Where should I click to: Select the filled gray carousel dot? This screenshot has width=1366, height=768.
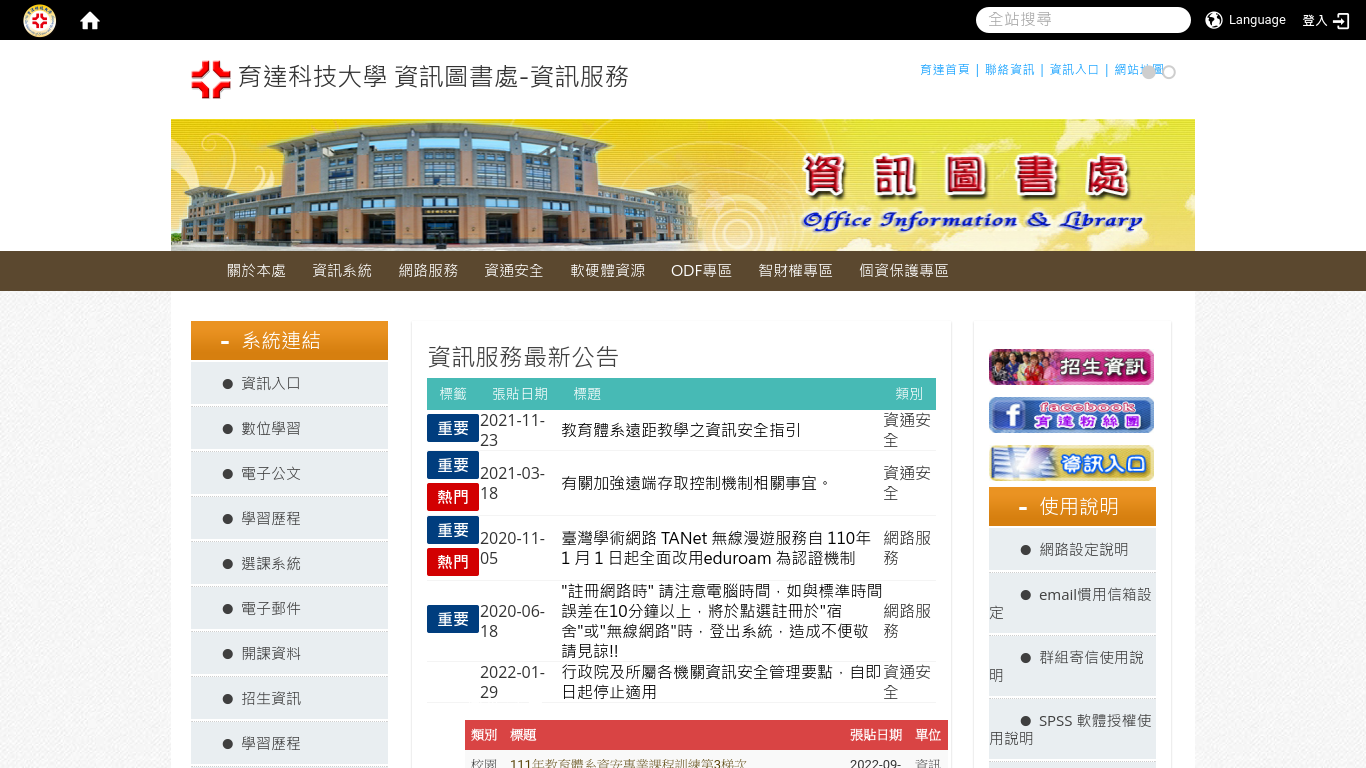tap(1149, 72)
